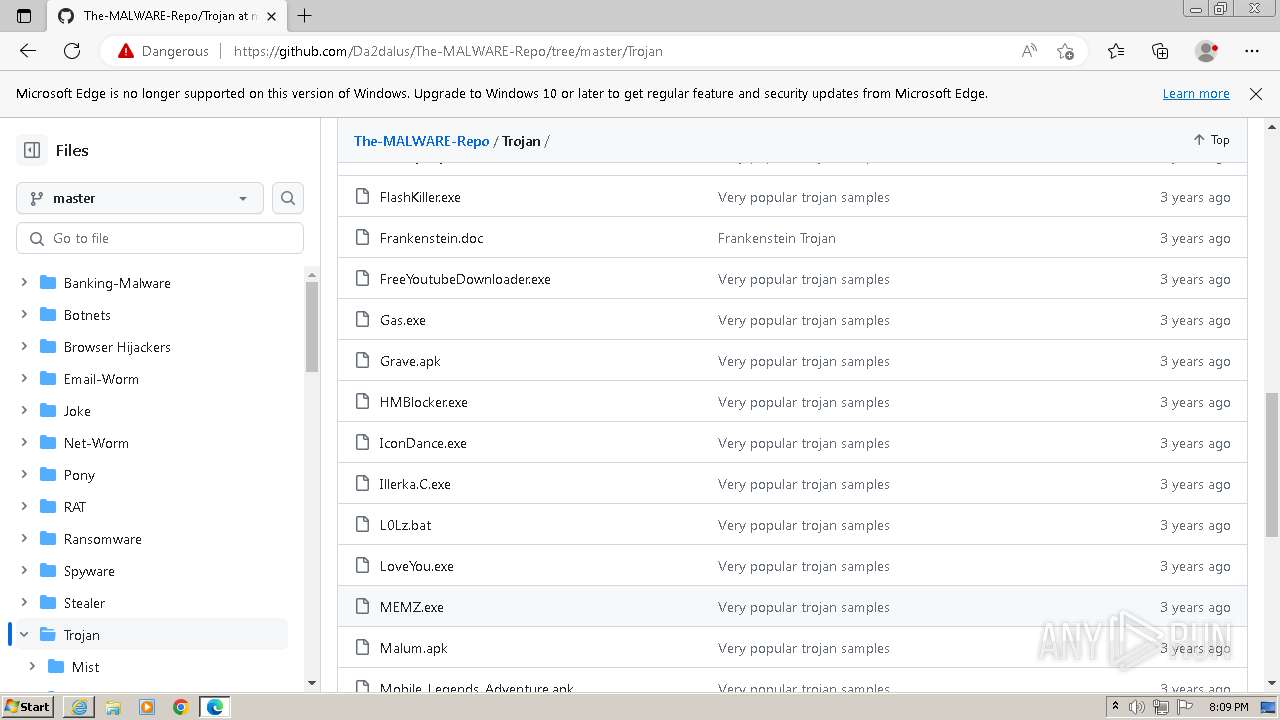Open a new browser tab
This screenshot has height=720, width=1280.
(x=305, y=15)
